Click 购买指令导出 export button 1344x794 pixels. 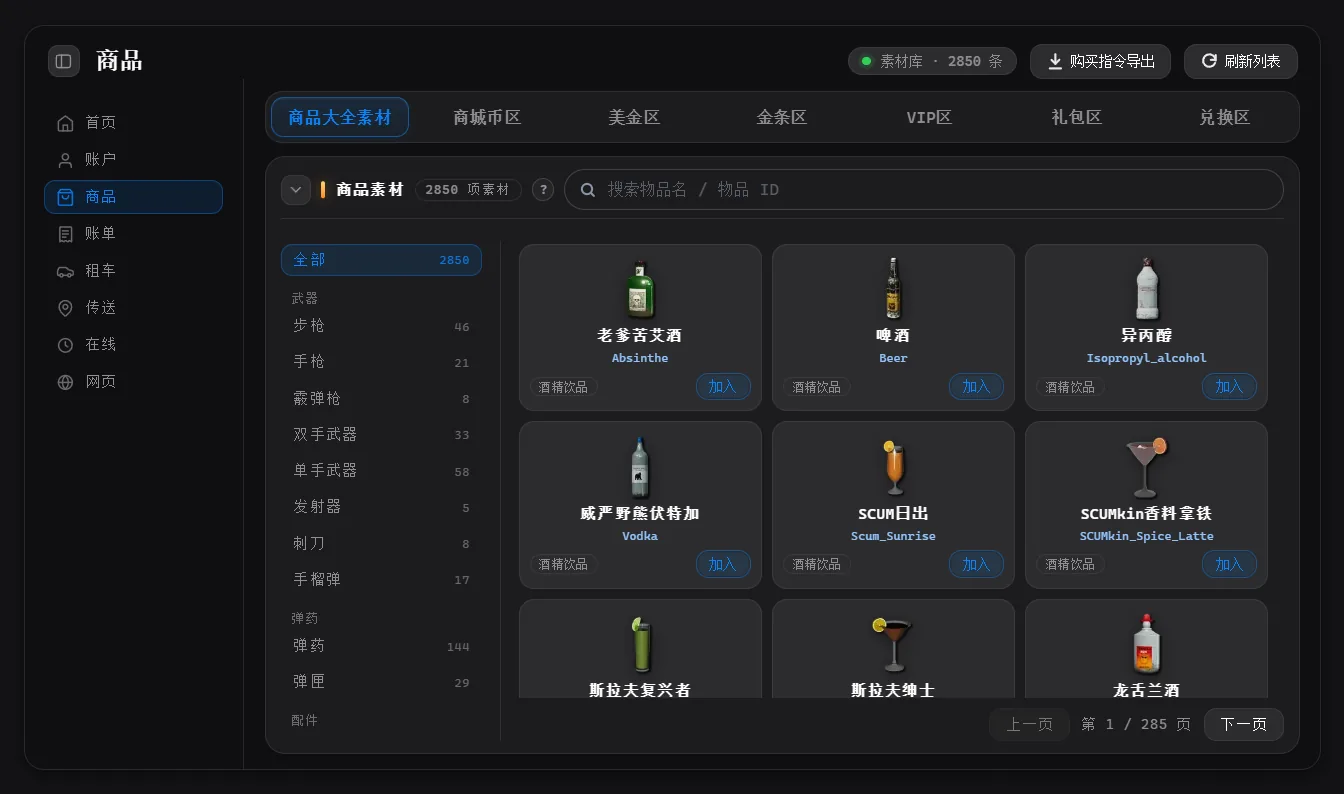(1100, 61)
